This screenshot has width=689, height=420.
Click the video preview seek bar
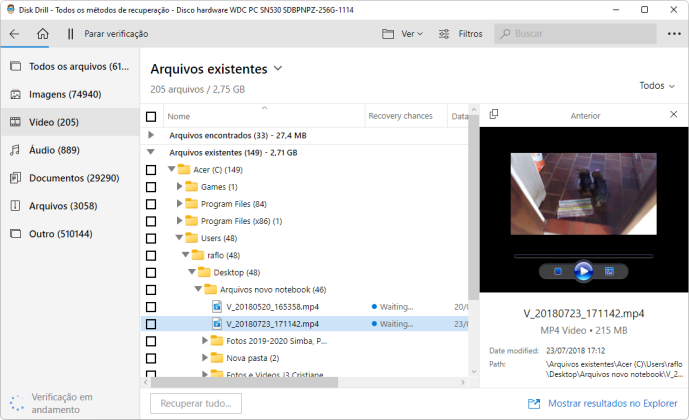(584, 256)
